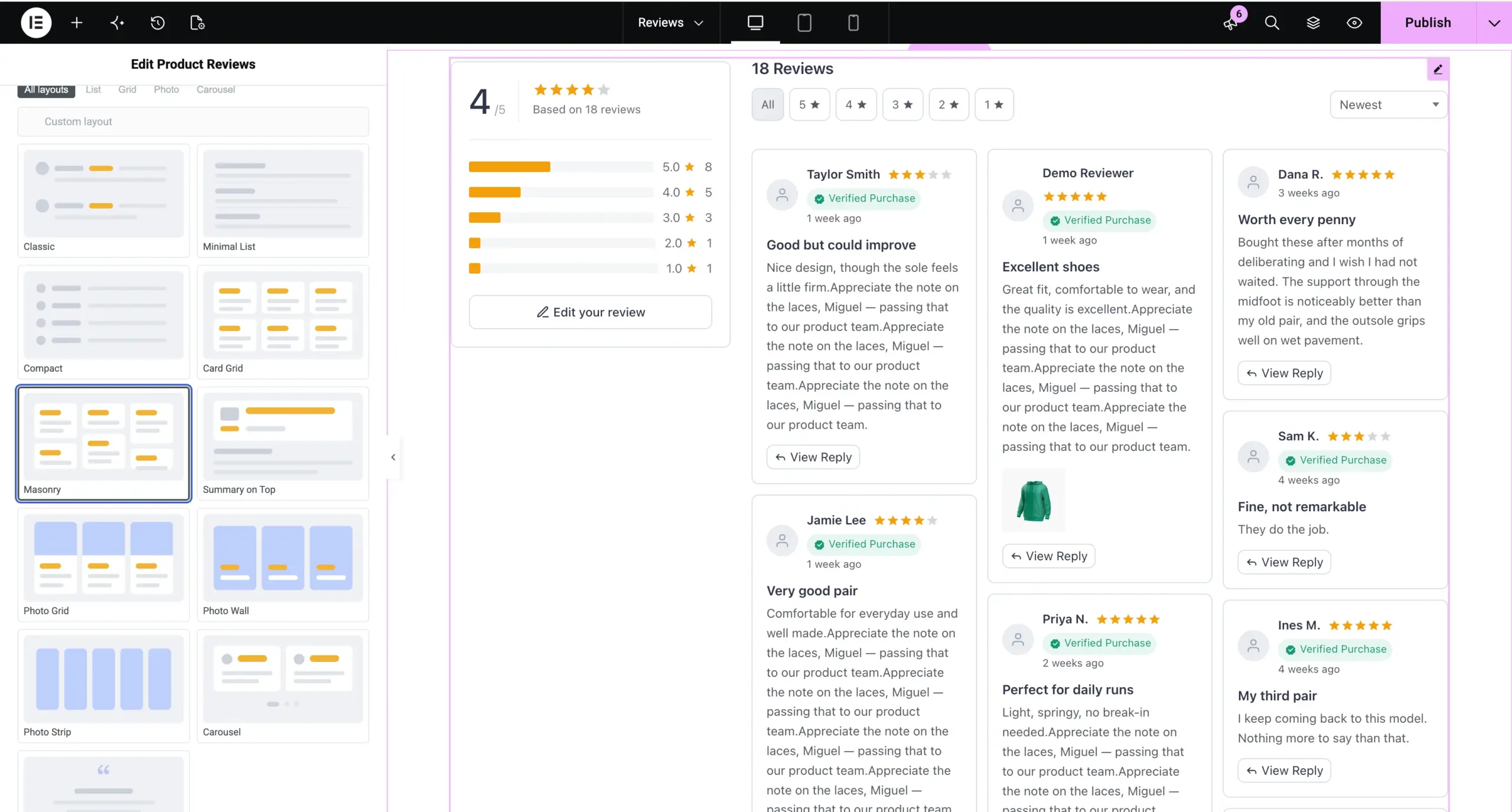Click Edit your review button
This screenshot has height=812, width=1512.
[590, 312]
